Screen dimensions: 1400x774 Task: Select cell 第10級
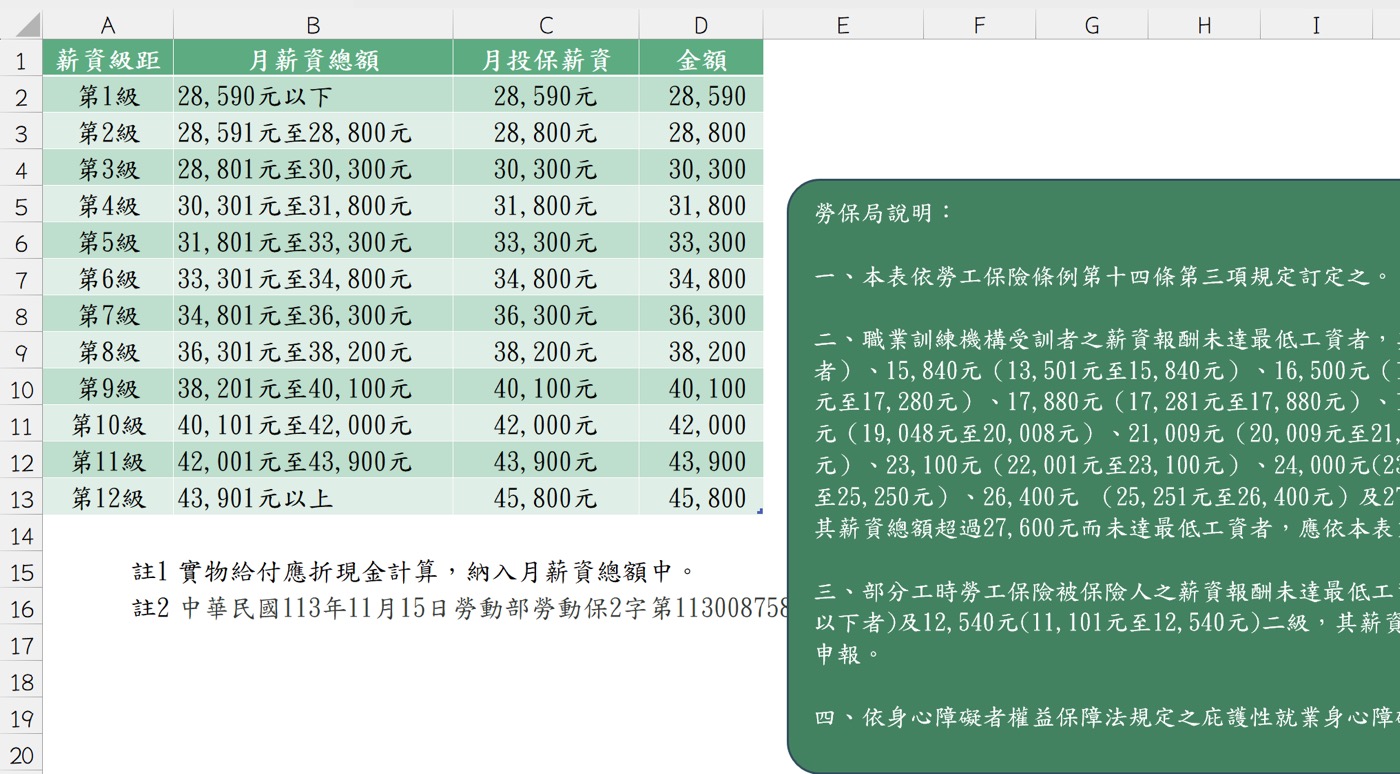[108, 425]
